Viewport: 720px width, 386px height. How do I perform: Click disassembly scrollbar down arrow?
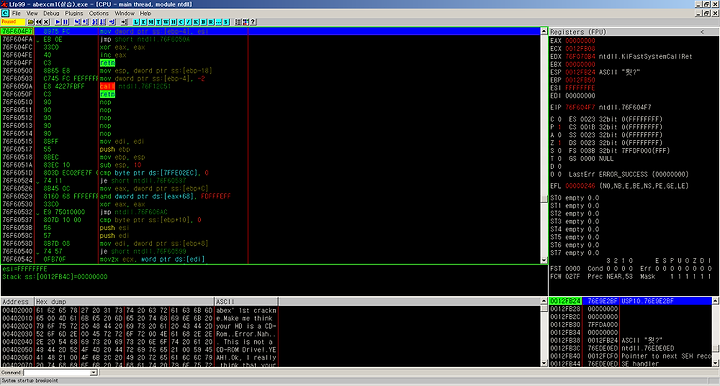tap(544, 260)
